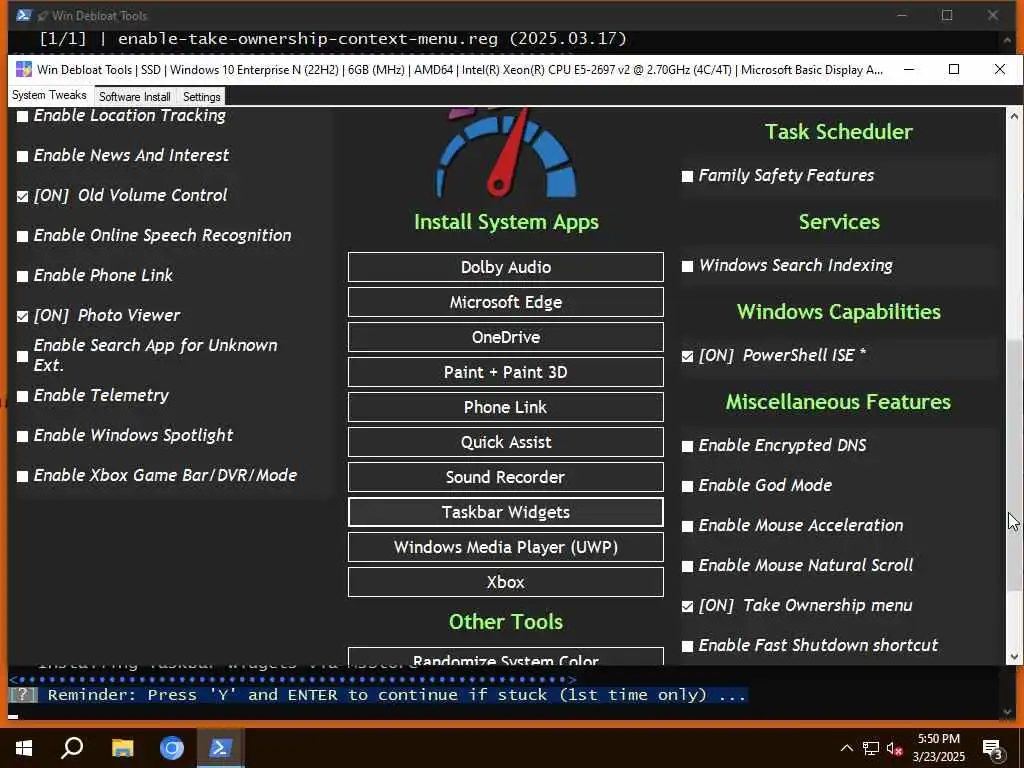This screenshot has width=1024, height=768.
Task: Click Taskbar Widgets button
Action: [x=505, y=512]
